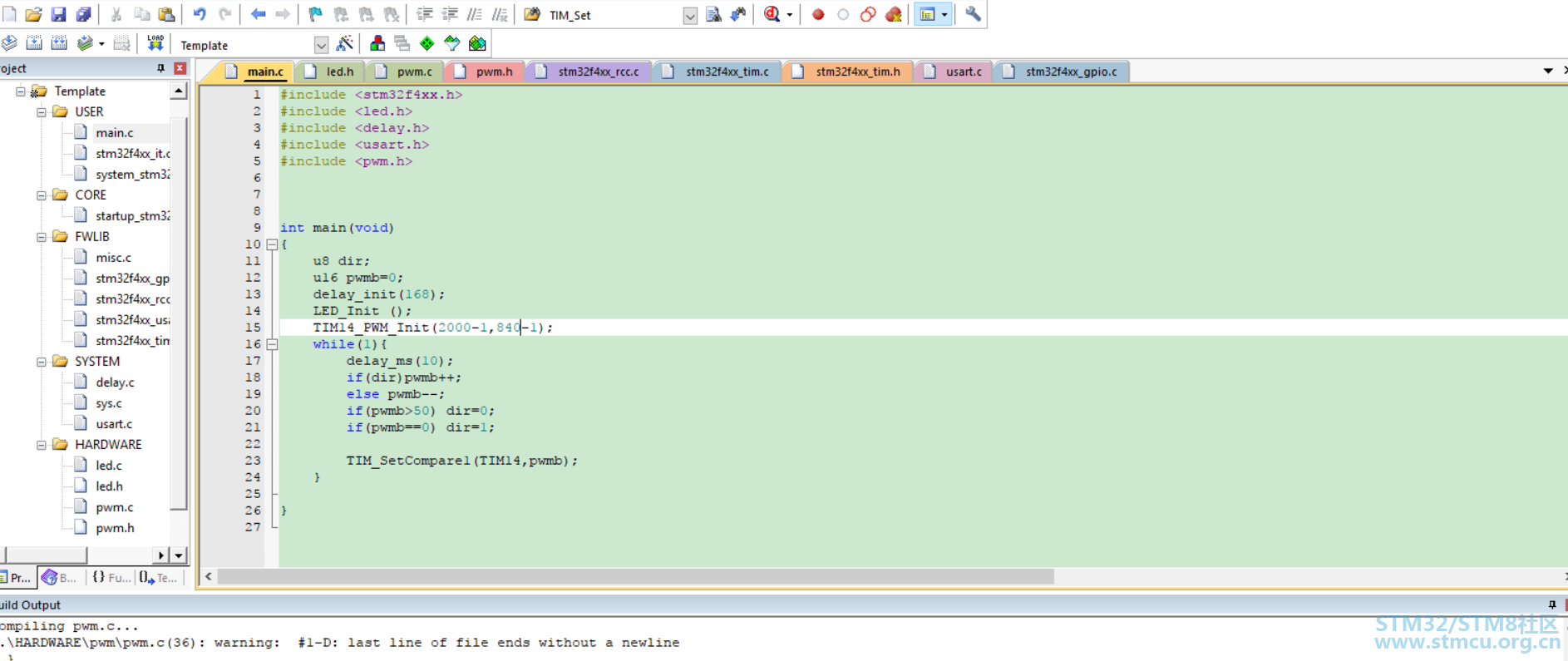Click the editor horizontal scrollbar
Image resolution: width=1568 pixels, height=661 pixels.
(x=635, y=576)
